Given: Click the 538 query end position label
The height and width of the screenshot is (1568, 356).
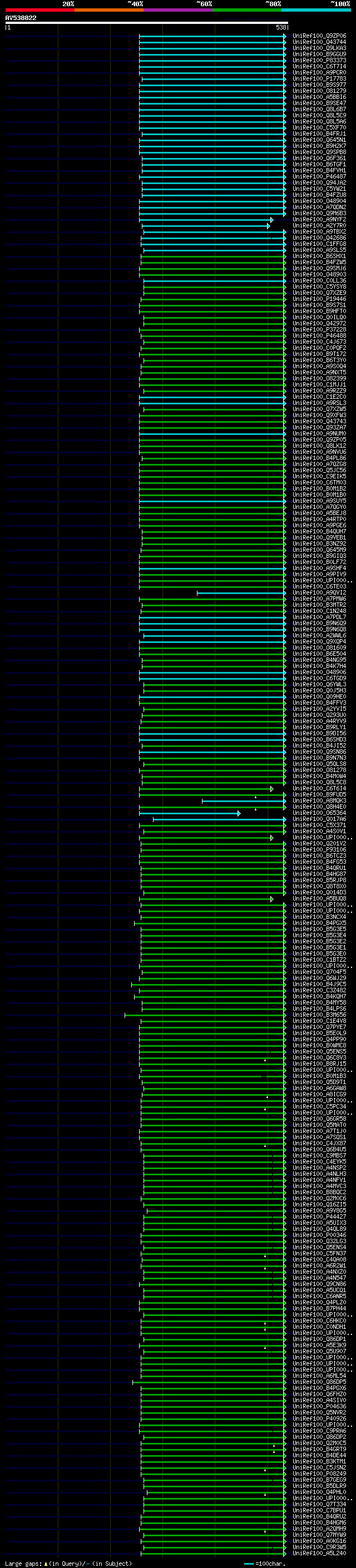Looking at the screenshot, I should (280, 27).
